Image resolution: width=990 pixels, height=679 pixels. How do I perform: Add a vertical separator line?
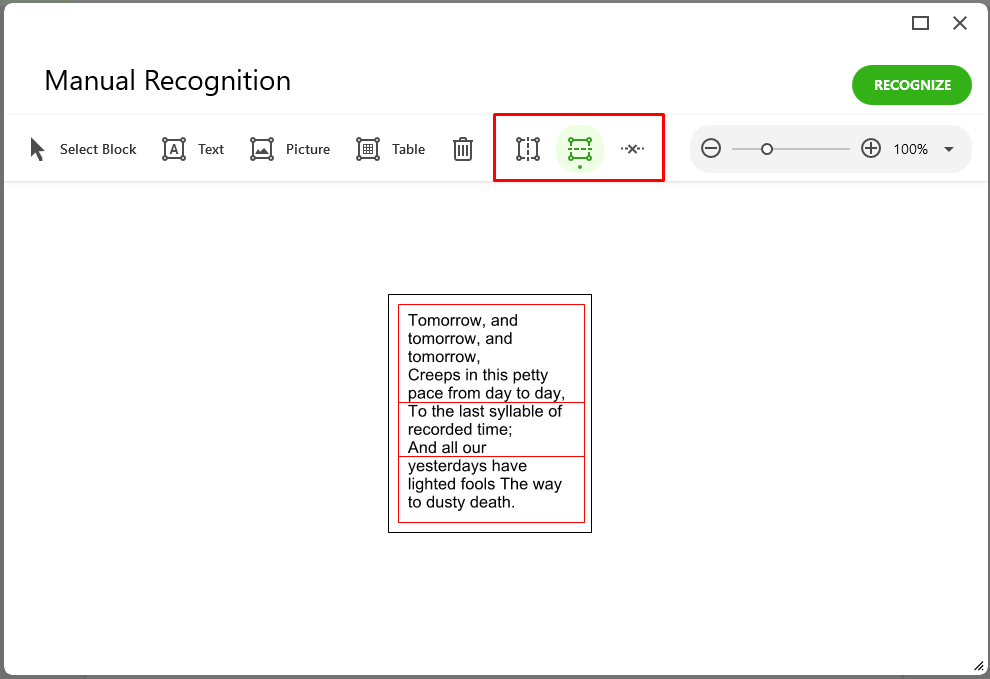tap(528, 149)
